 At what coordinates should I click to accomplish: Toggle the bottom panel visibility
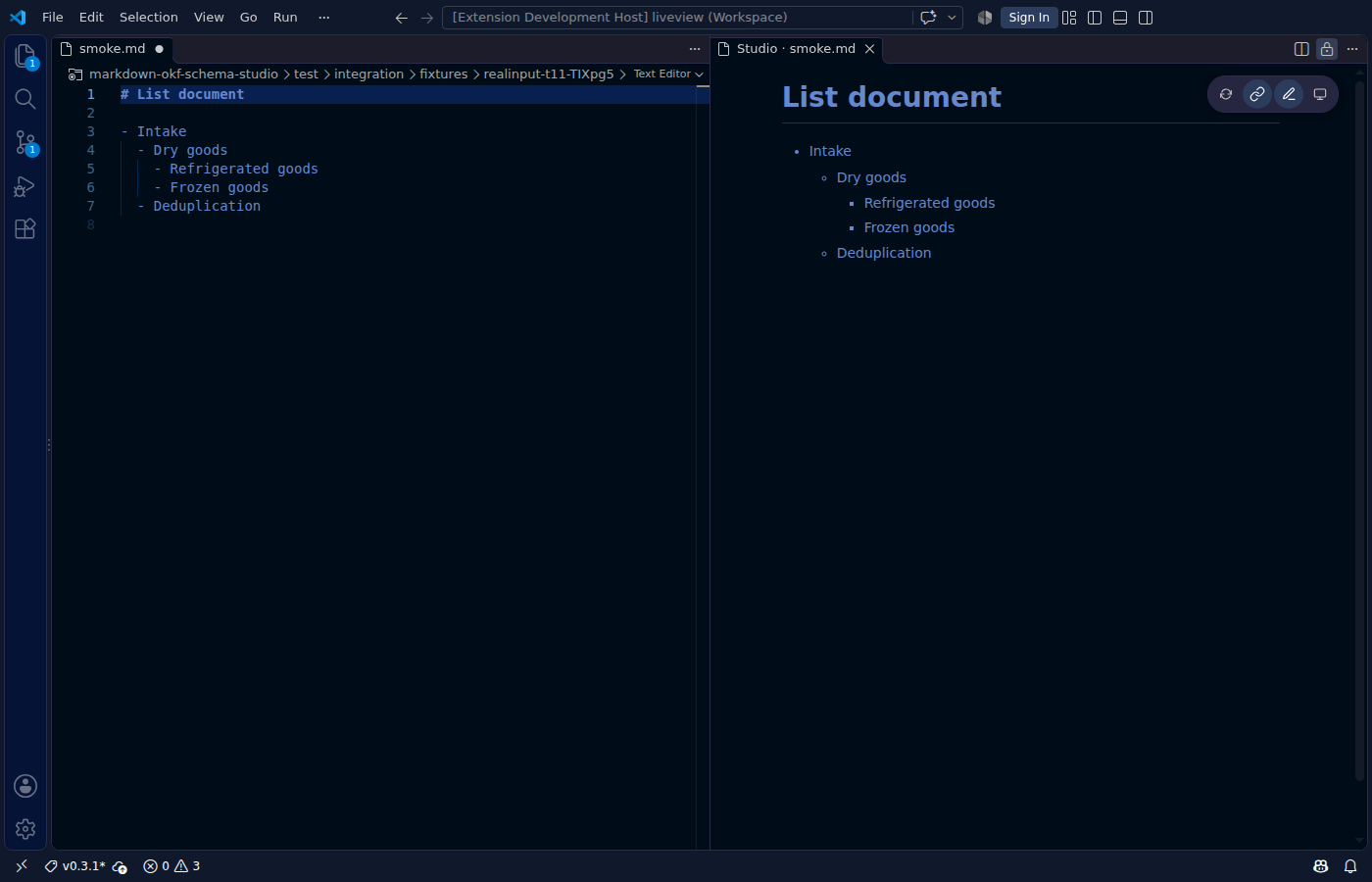click(1120, 18)
